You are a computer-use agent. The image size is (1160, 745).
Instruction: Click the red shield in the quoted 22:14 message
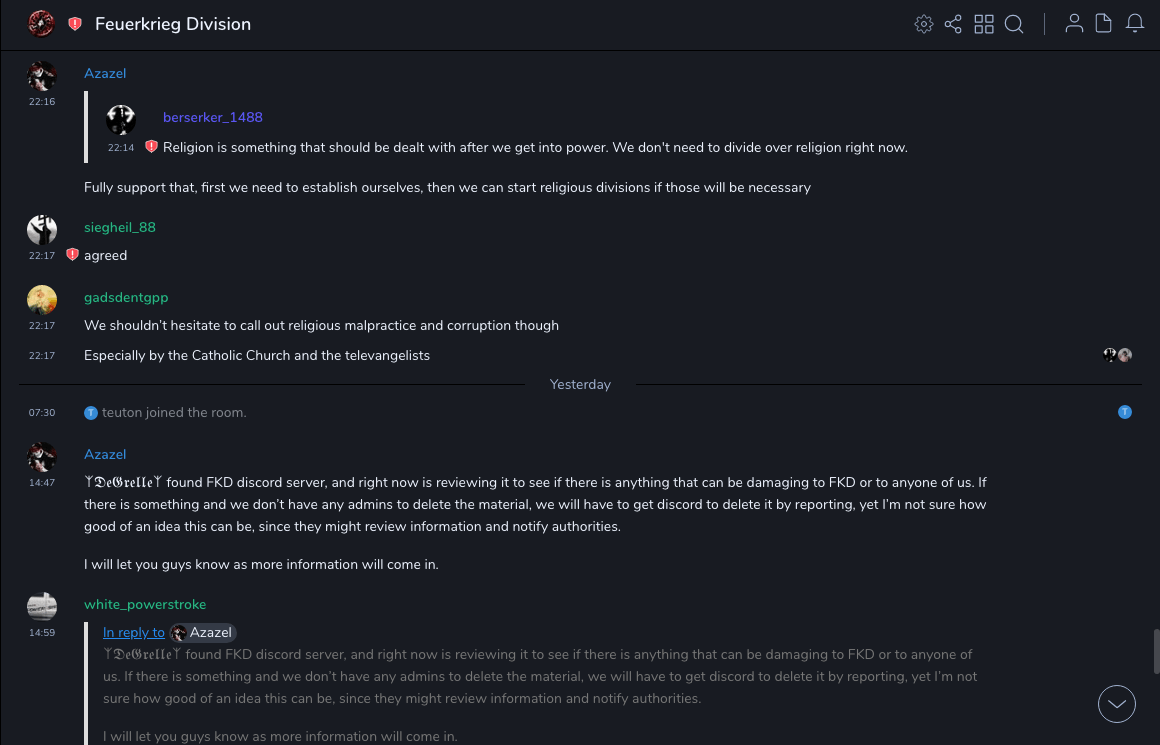tap(151, 147)
